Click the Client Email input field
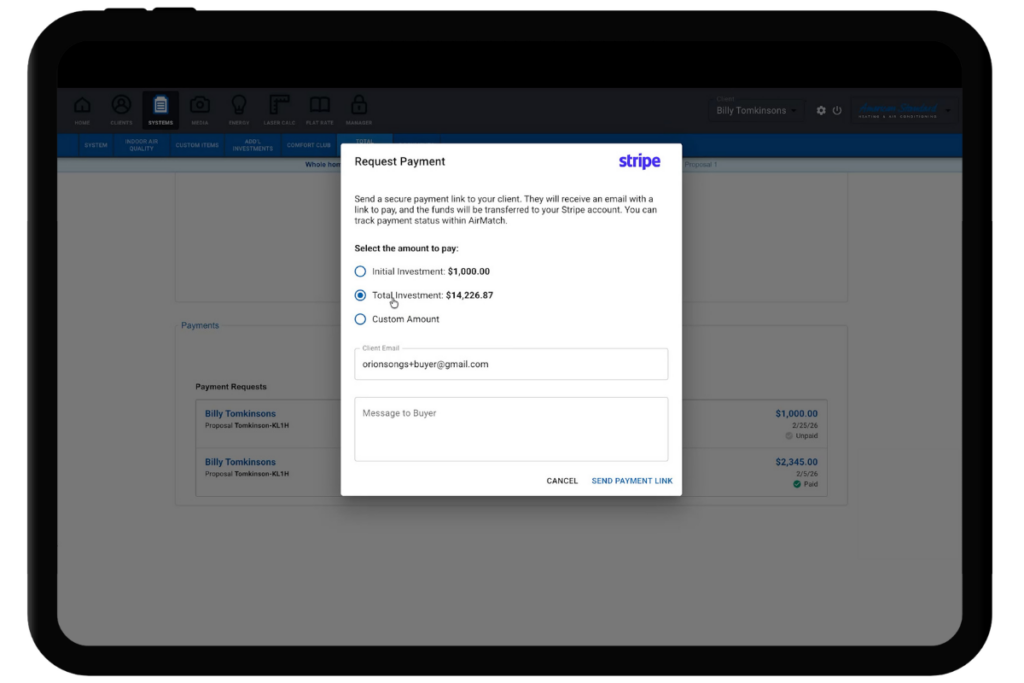The height and width of the screenshot is (683, 1024). tap(511, 365)
